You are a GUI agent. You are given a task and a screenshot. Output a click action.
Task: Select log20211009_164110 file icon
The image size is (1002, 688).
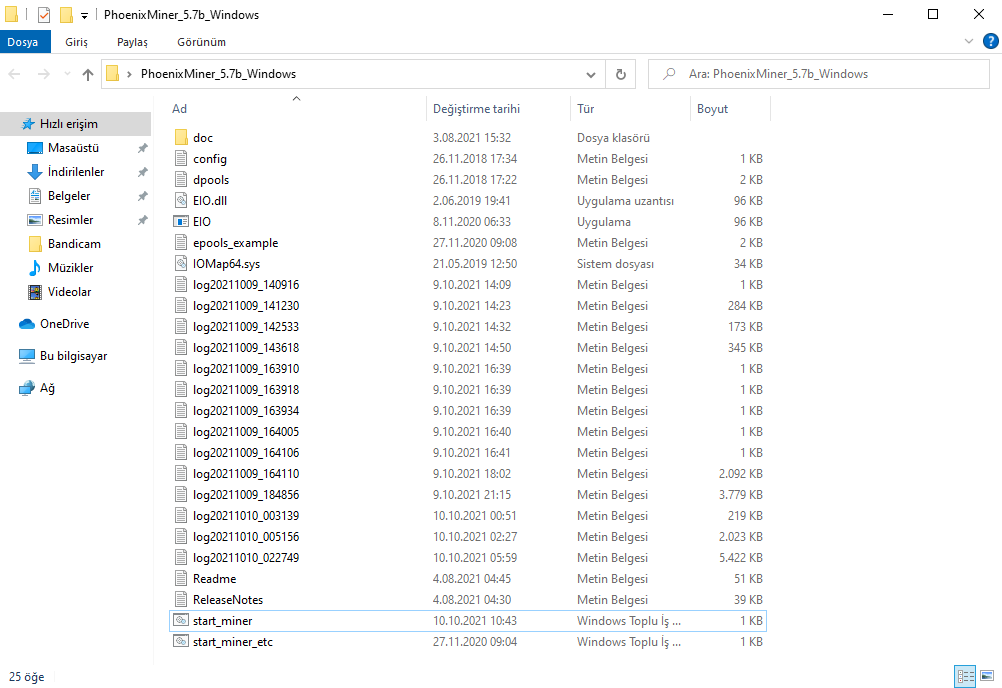click(181, 474)
